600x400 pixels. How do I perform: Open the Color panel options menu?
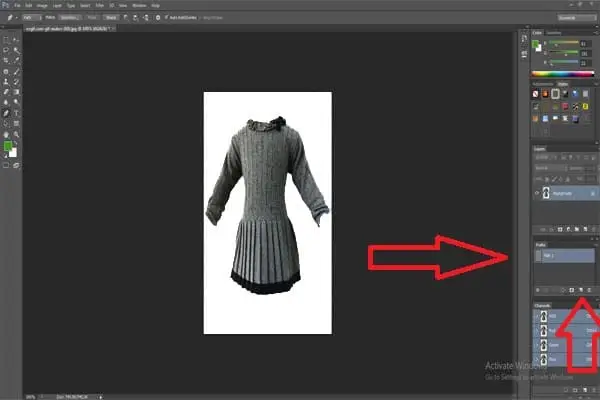coord(597,33)
